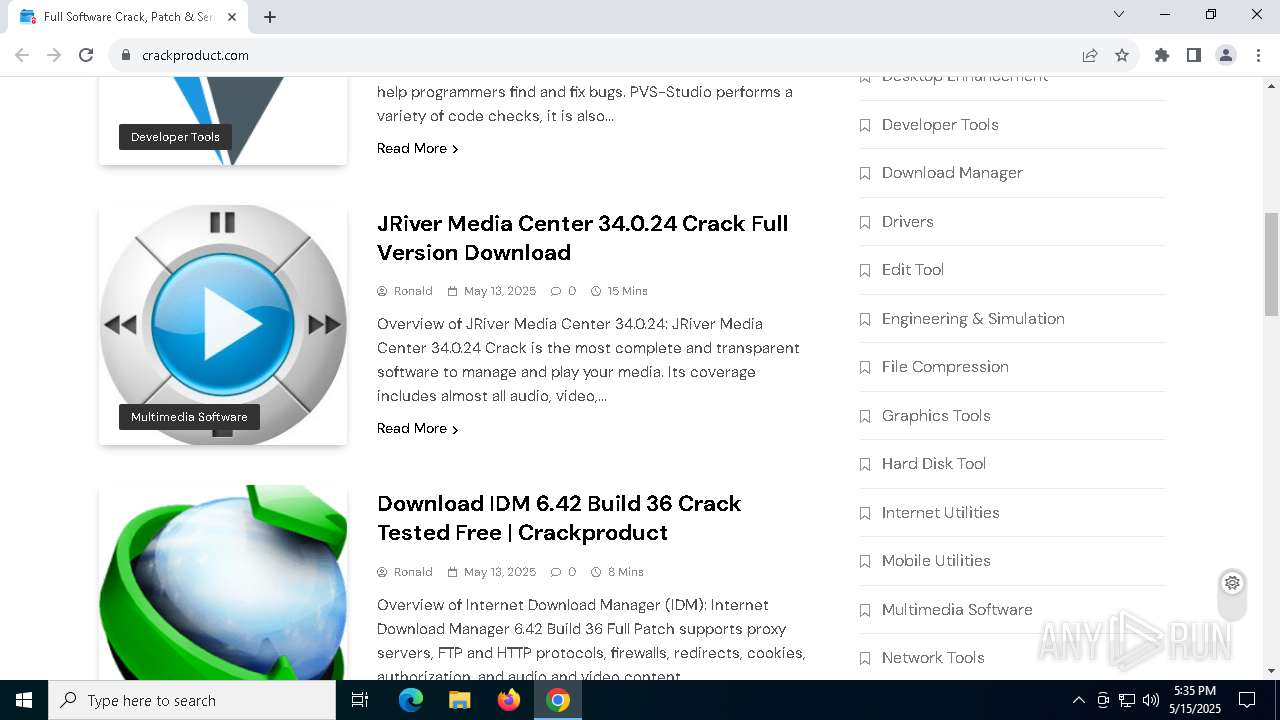This screenshot has height=720, width=1280.
Task: Open the floating settings gear widget
Action: [1232, 583]
